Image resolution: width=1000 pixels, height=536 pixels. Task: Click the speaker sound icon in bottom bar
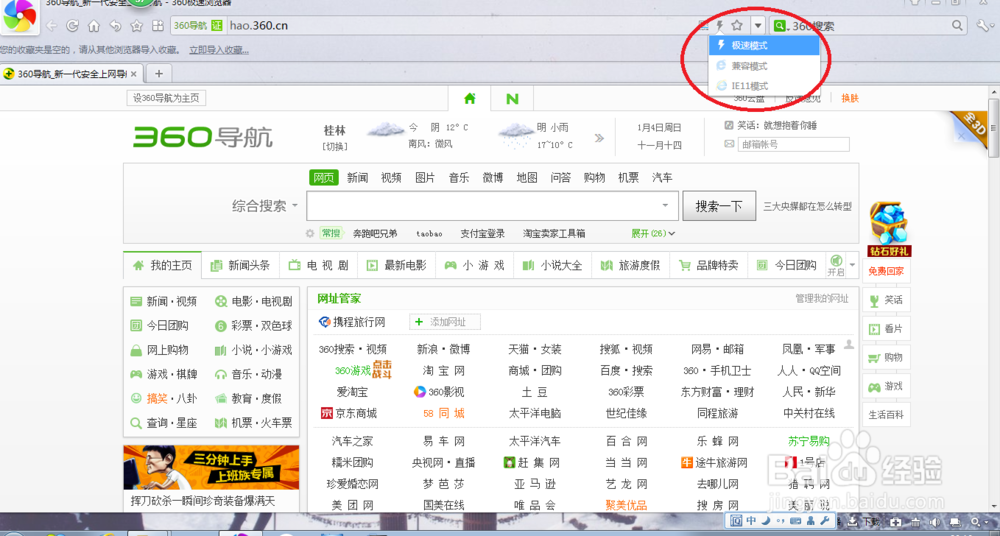click(x=936, y=522)
